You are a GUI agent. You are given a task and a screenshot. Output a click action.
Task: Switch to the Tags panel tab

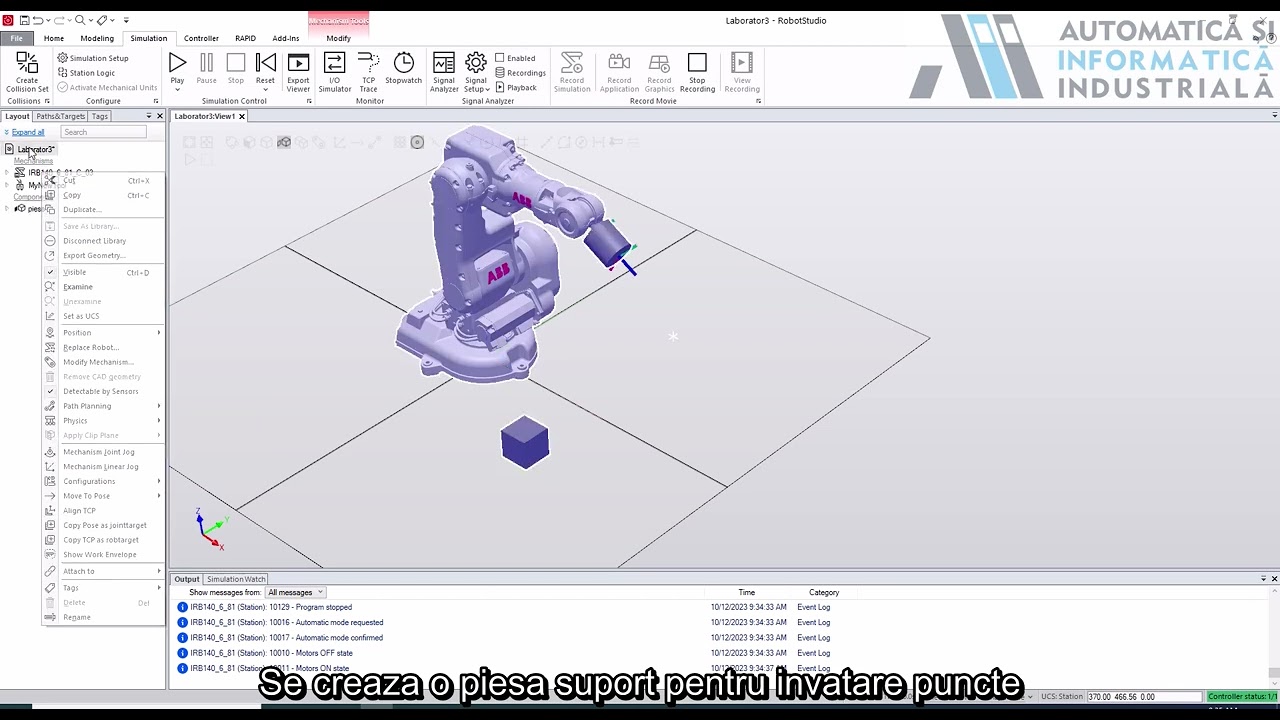[x=100, y=116]
